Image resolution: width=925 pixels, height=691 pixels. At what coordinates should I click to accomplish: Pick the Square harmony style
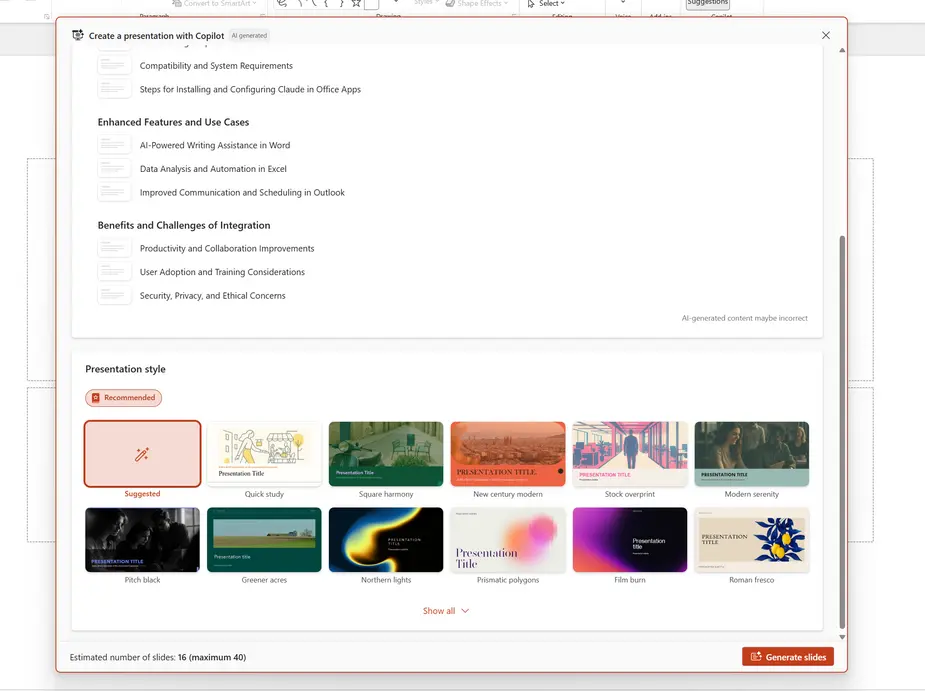pyautogui.click(x=386, y=454)
